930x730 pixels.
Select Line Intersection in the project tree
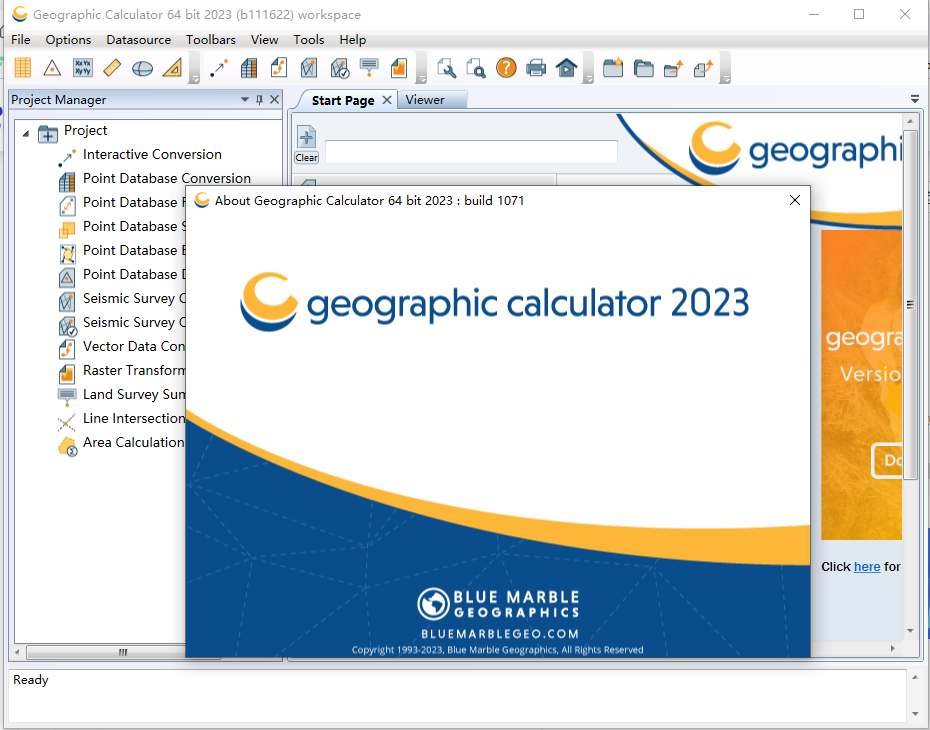[x=133, y=419]
